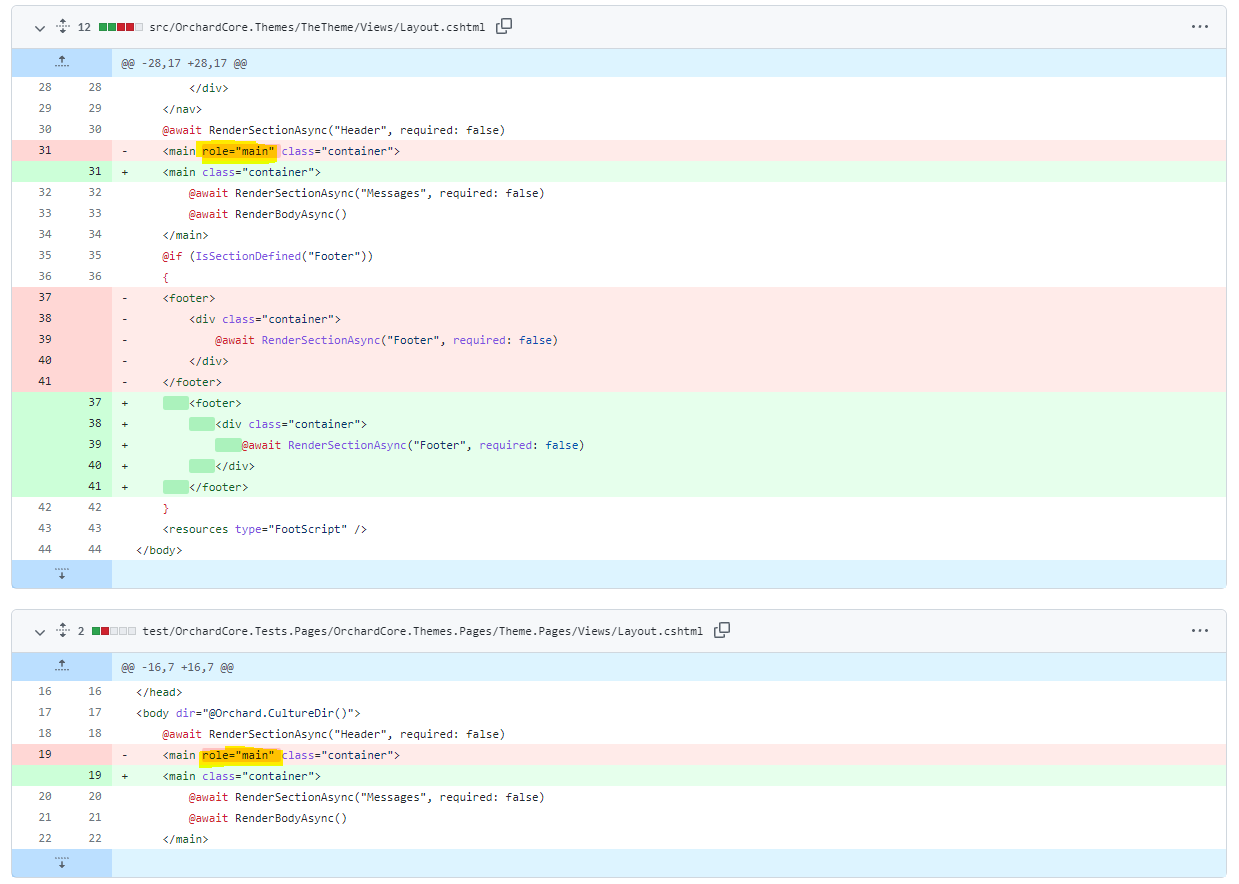1239x884 pixels.
Task: Select deleted line number 31
Action: [44, 151]
